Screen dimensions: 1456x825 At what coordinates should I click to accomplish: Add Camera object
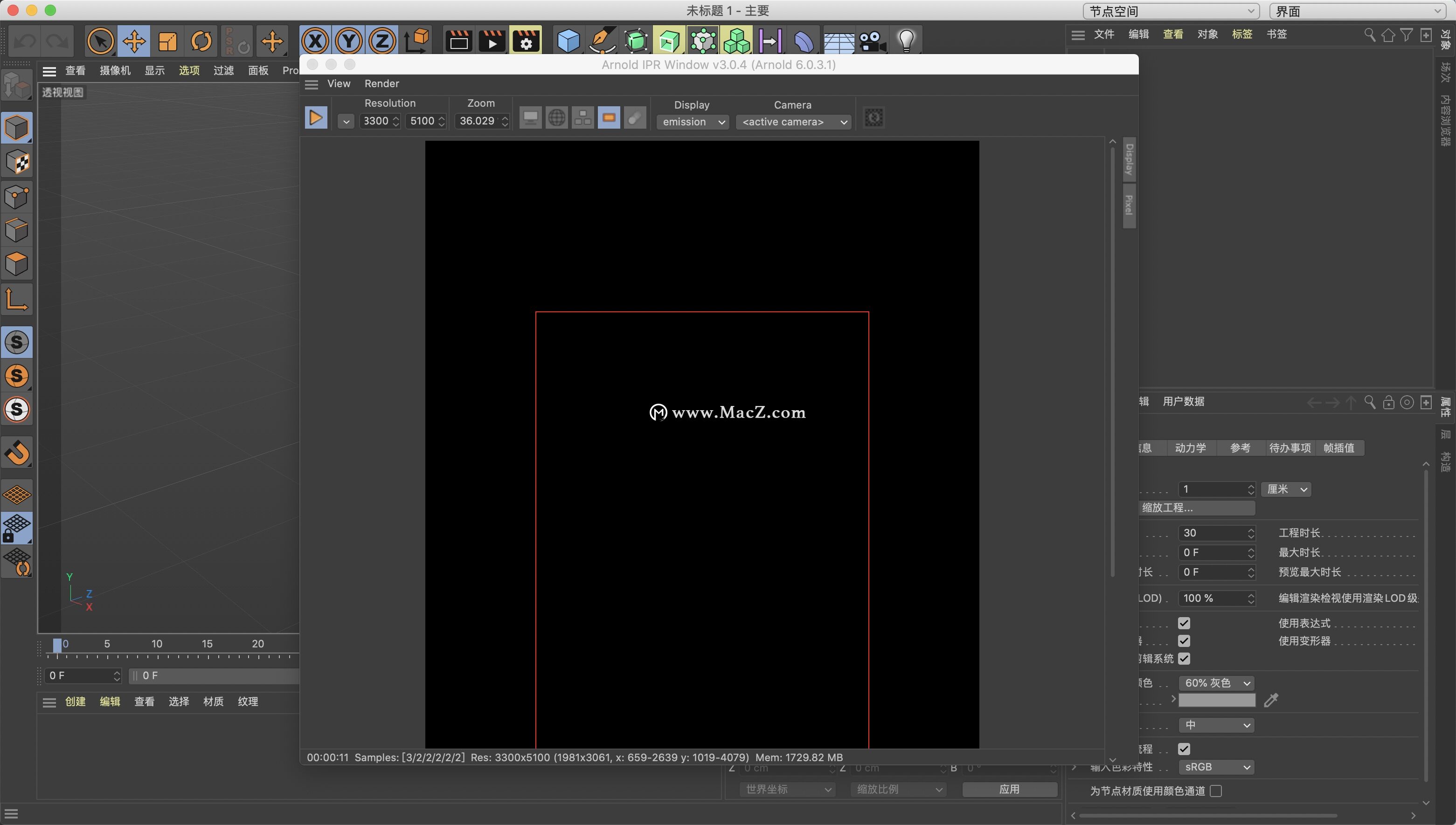[872, 41]
